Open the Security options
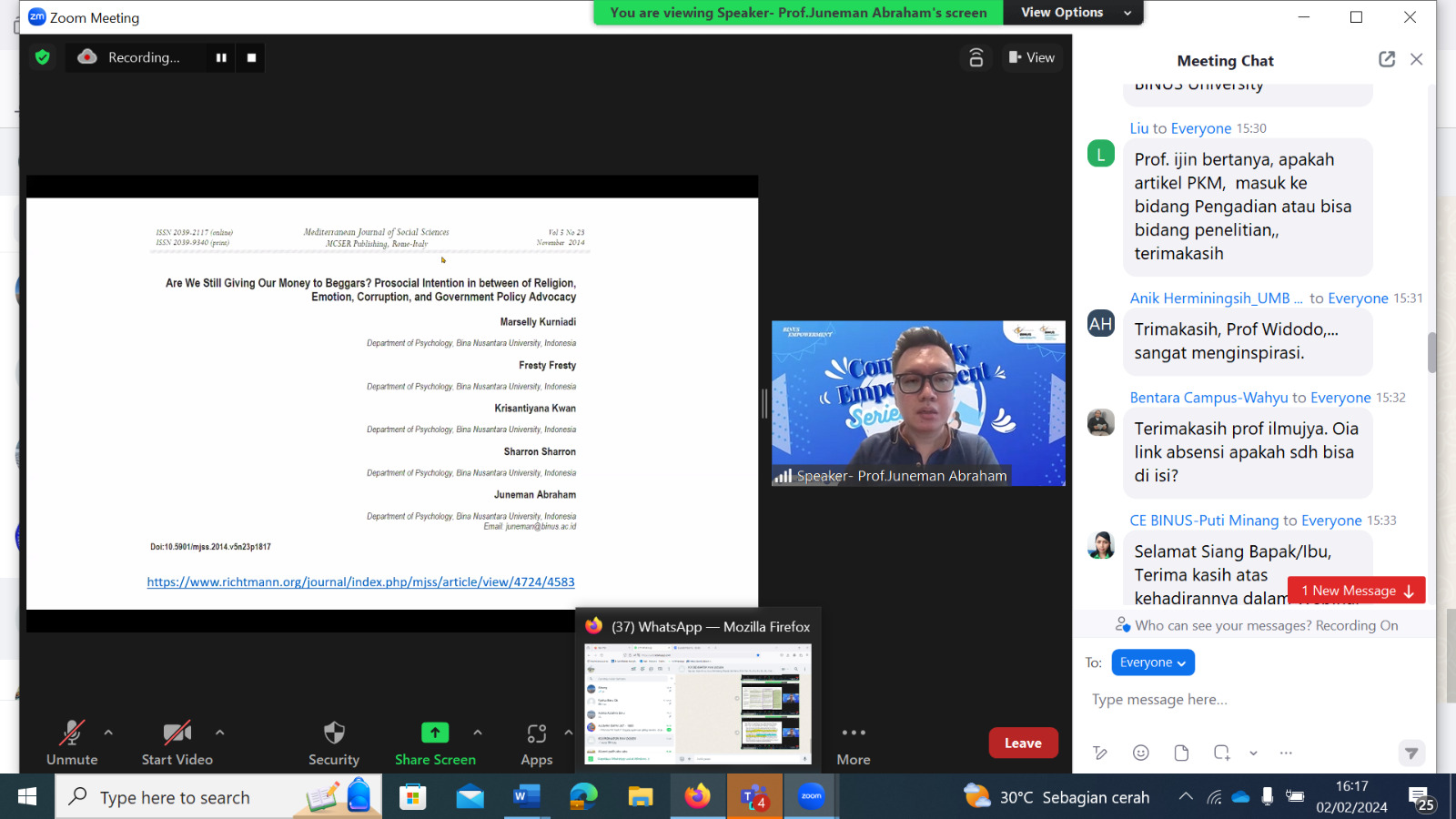The image size is (1456, 819). (x=334, y=743)
